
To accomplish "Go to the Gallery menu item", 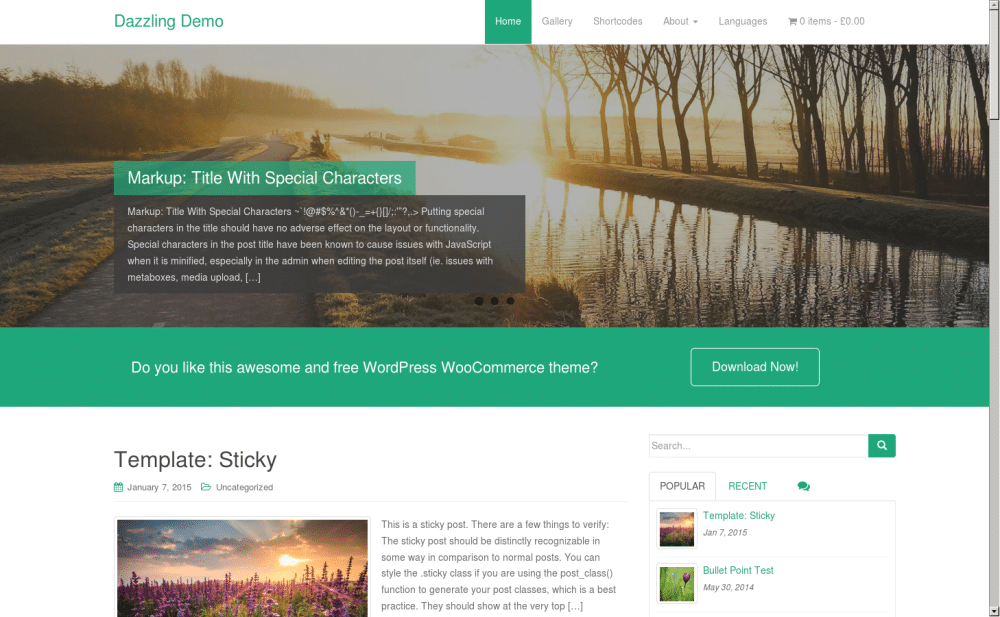I will [557, 21].
